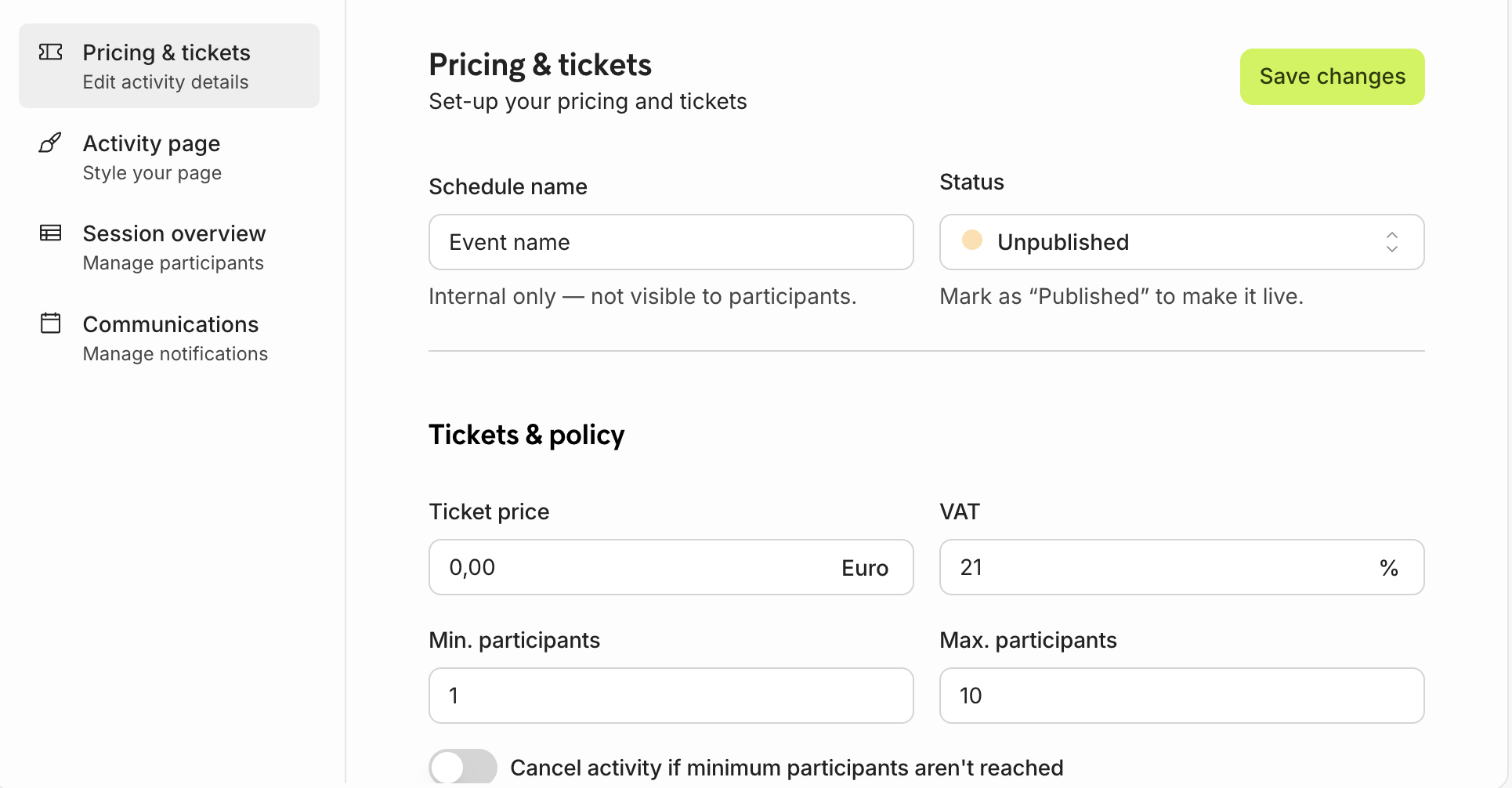The image size is (1512, 788).
Task: Click the VAT percentage input
Action: click(1159, 568)
